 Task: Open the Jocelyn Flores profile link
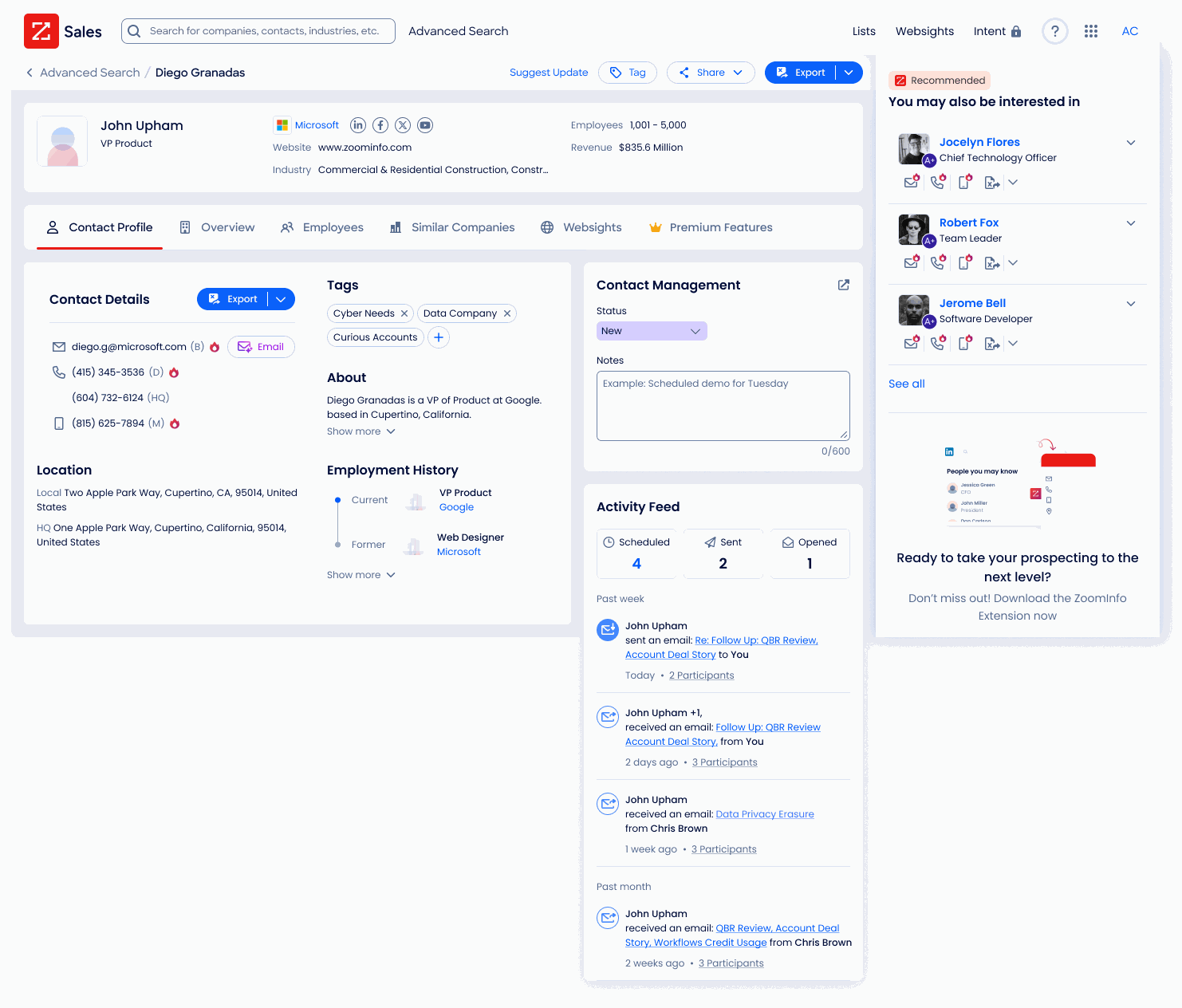[979, 142]
